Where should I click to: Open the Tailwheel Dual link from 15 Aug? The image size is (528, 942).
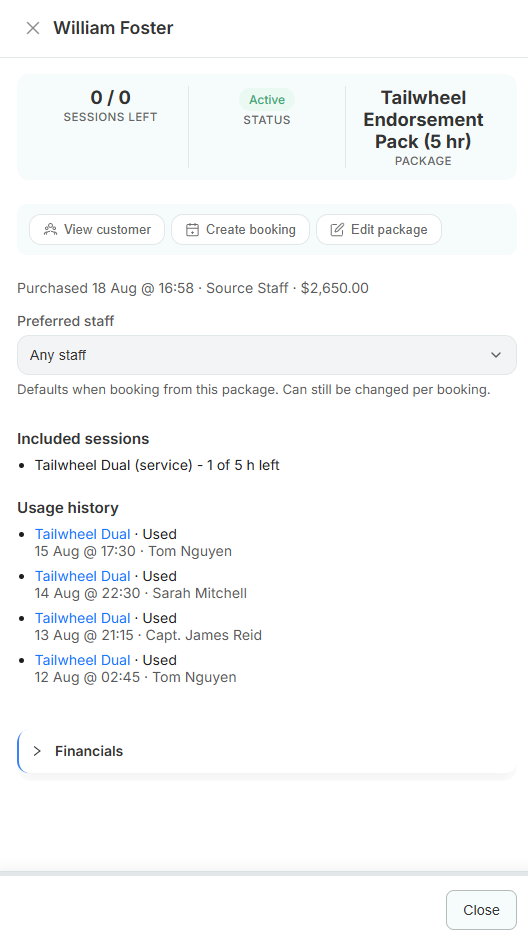[82, 534]
